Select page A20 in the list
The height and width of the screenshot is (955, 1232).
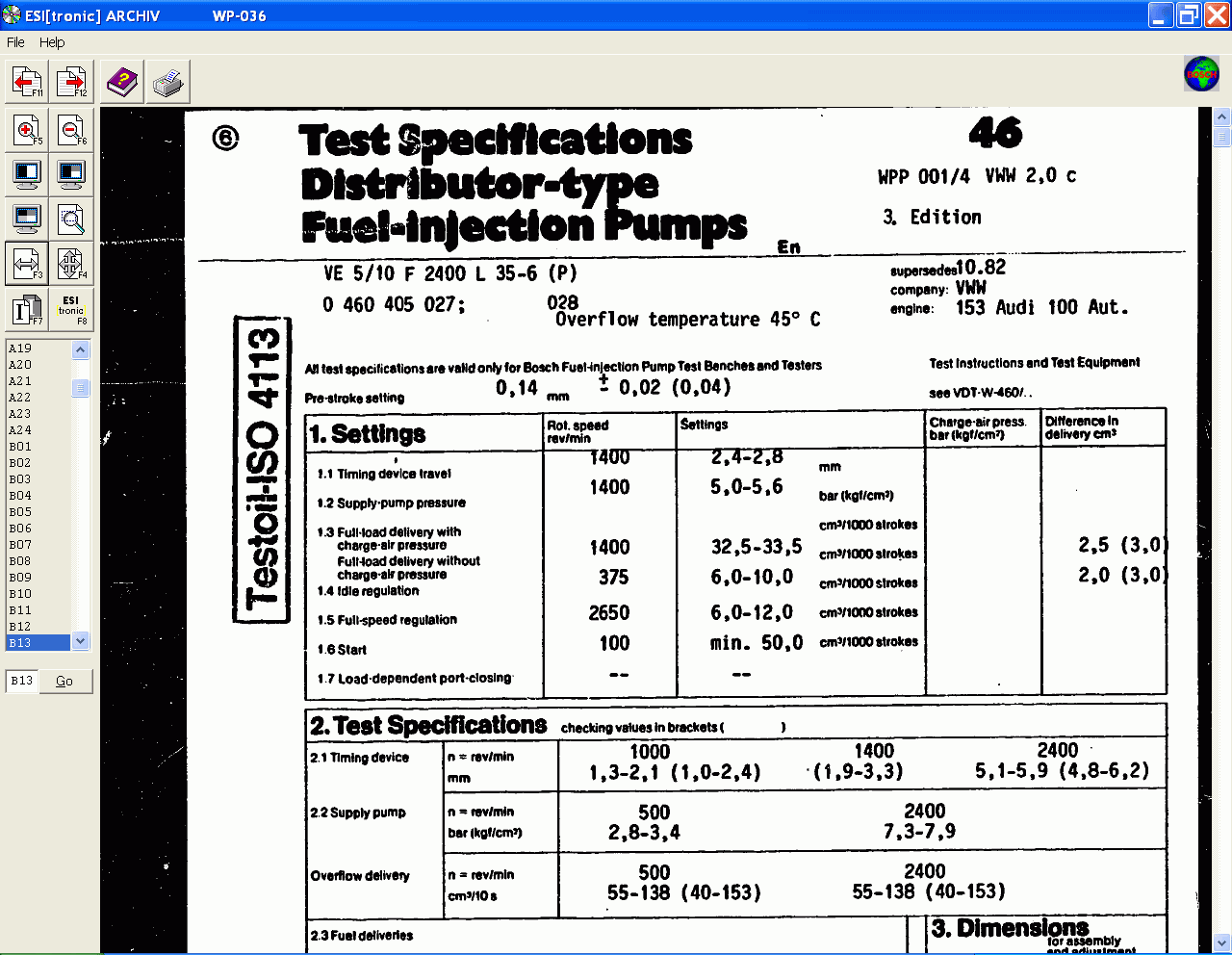38,365
